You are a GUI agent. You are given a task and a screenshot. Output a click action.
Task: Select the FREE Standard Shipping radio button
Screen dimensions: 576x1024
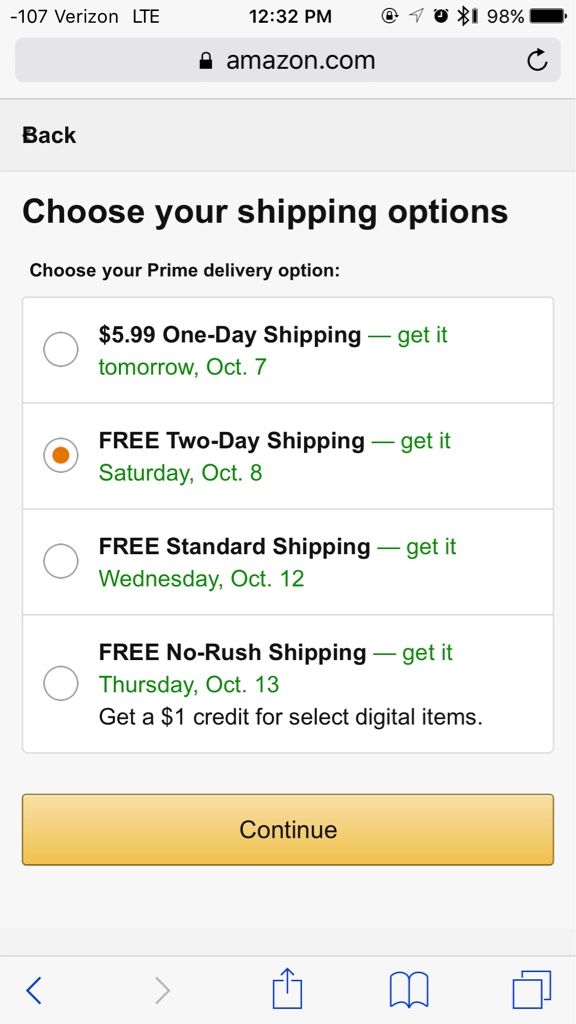coord(61,562)
